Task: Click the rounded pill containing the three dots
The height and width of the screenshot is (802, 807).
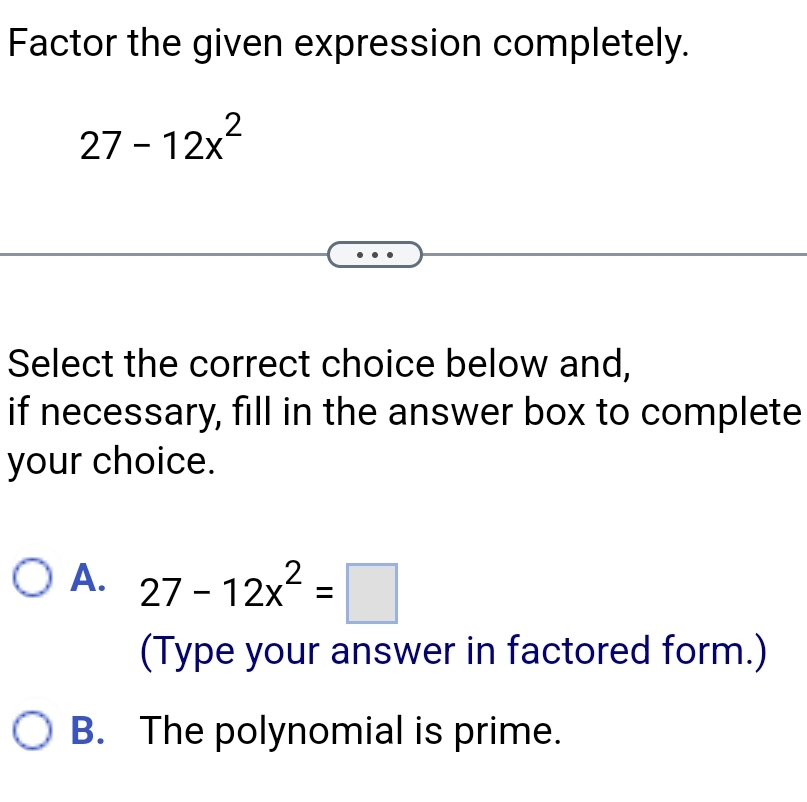Action: (373, 255)
